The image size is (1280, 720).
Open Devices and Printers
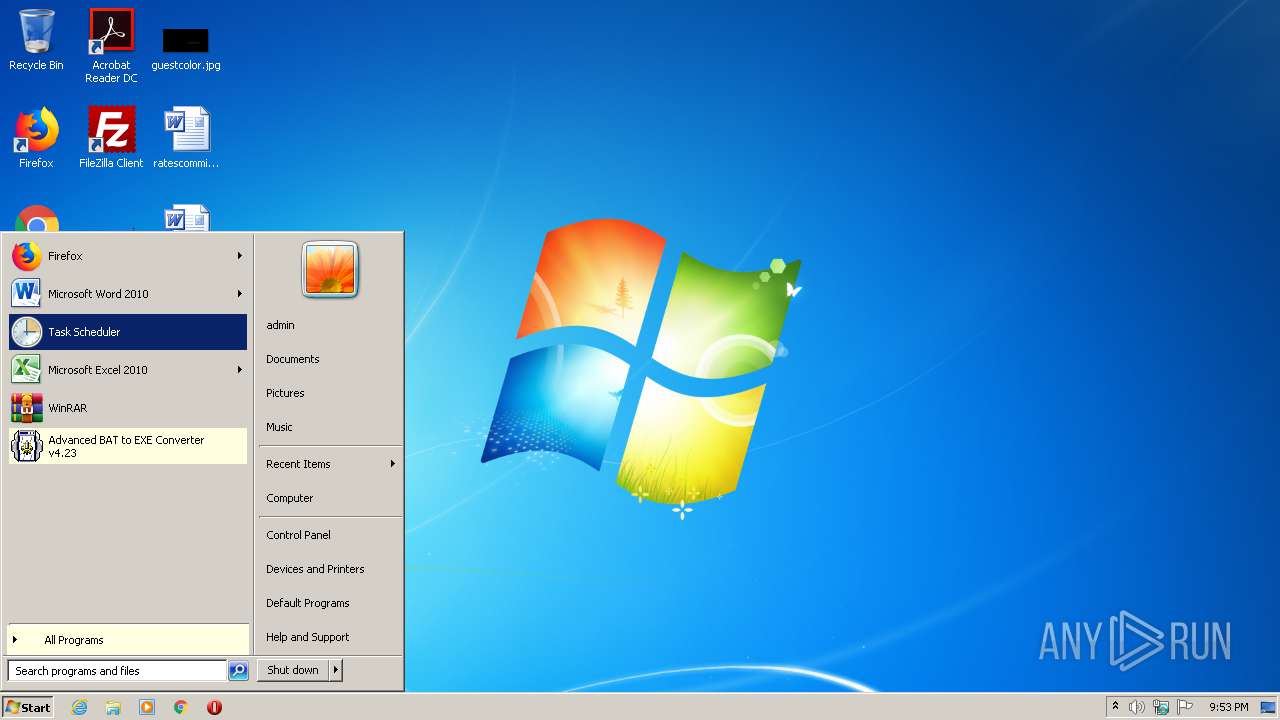[315, 569]
